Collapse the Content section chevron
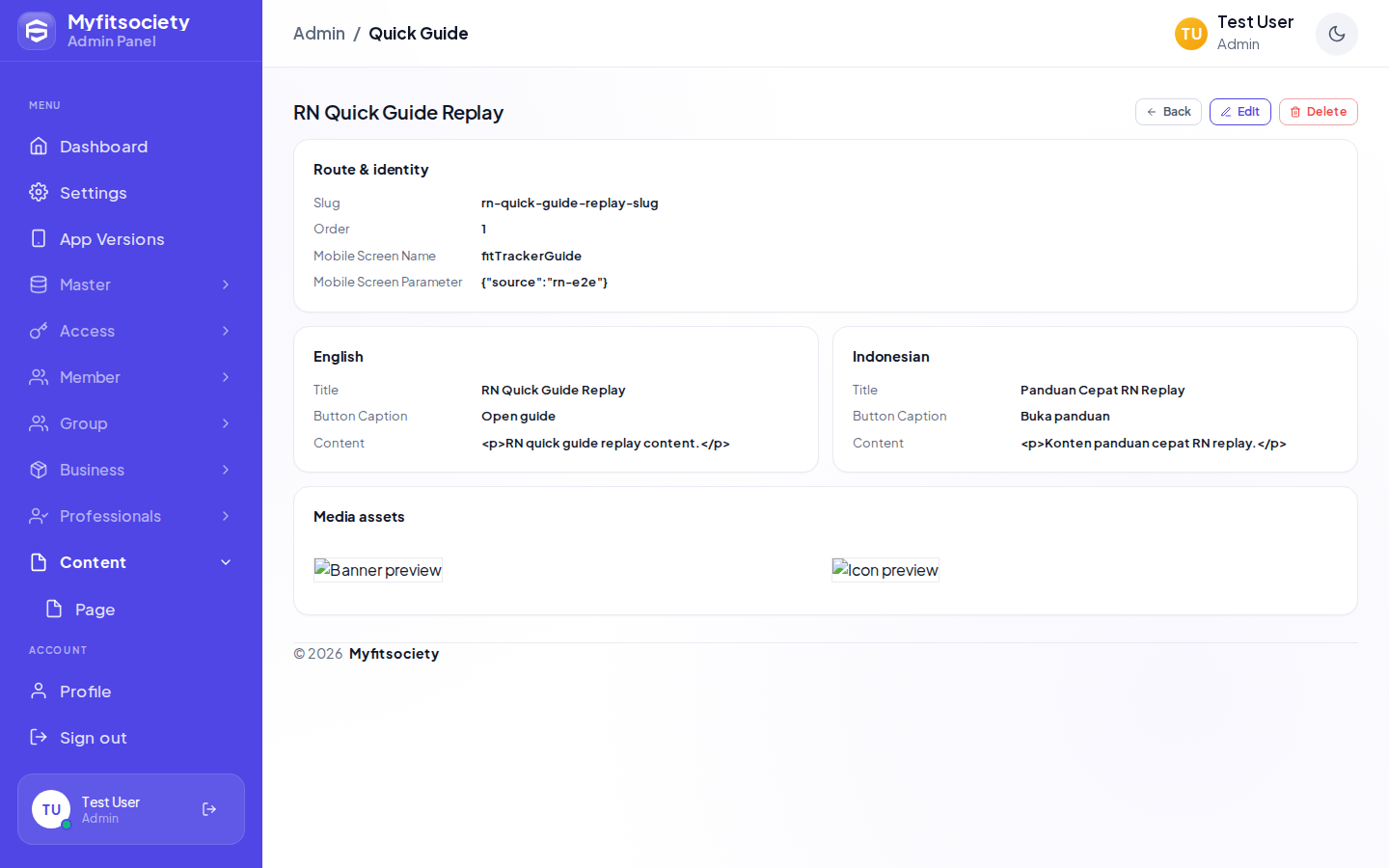Image resolution: width=1389 pixels, height=868 pixels. click(226, 562)
